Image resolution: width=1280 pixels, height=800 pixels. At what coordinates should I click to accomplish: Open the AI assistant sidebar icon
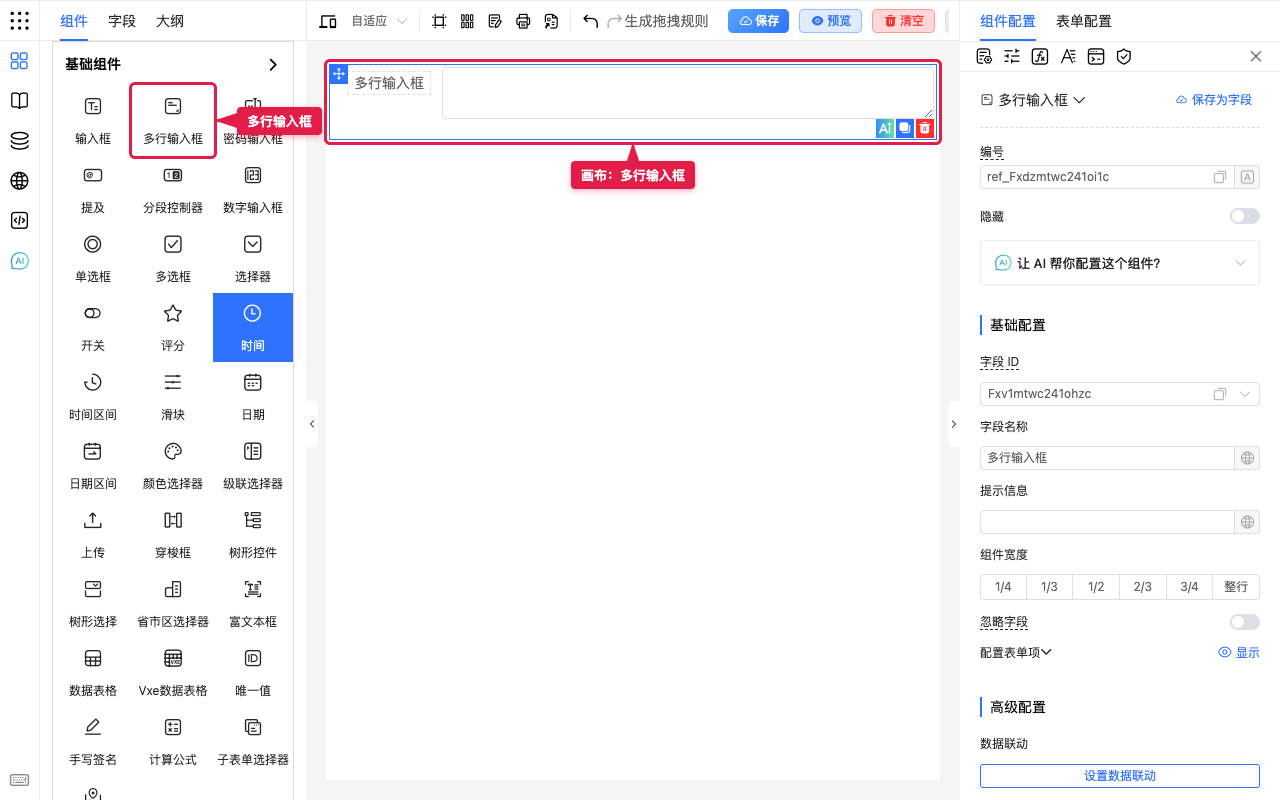[19, 261]
